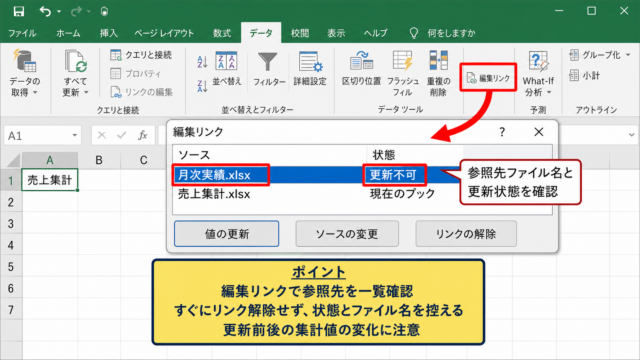Screen dimensions: 640x360
Task: Click the 編集リンク ribbon button
Action: coord(488,78)
